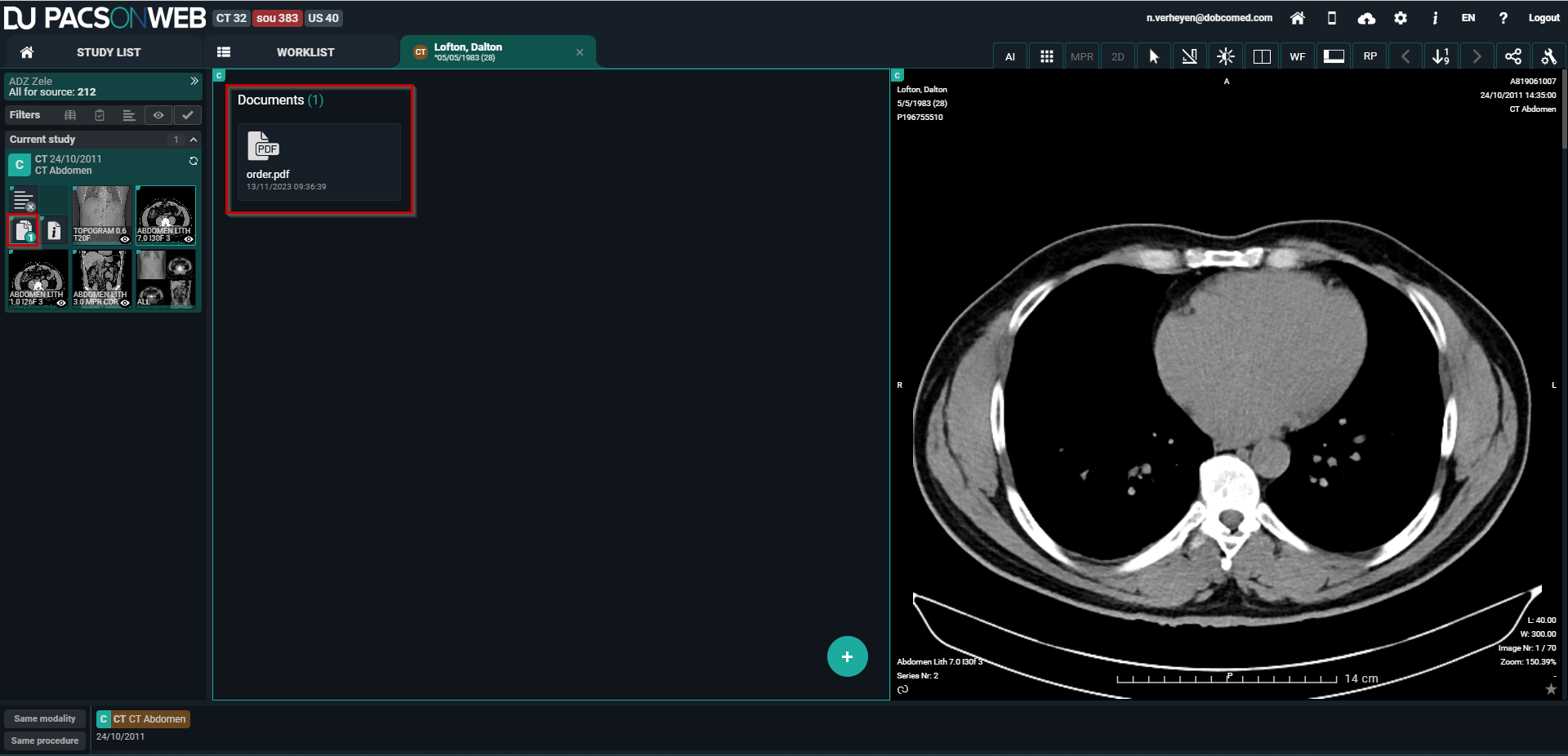Viewport: 1568px width, 756px height.
Task: Toggle the checkmark filter button
Action: [x=188, y=115]
